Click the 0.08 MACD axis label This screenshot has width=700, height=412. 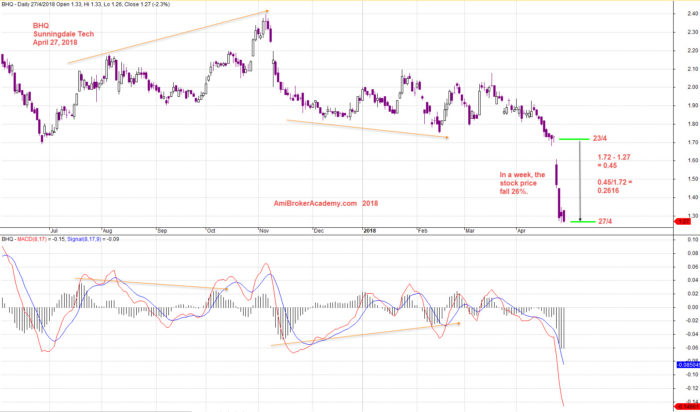click(x=693, y=253)
